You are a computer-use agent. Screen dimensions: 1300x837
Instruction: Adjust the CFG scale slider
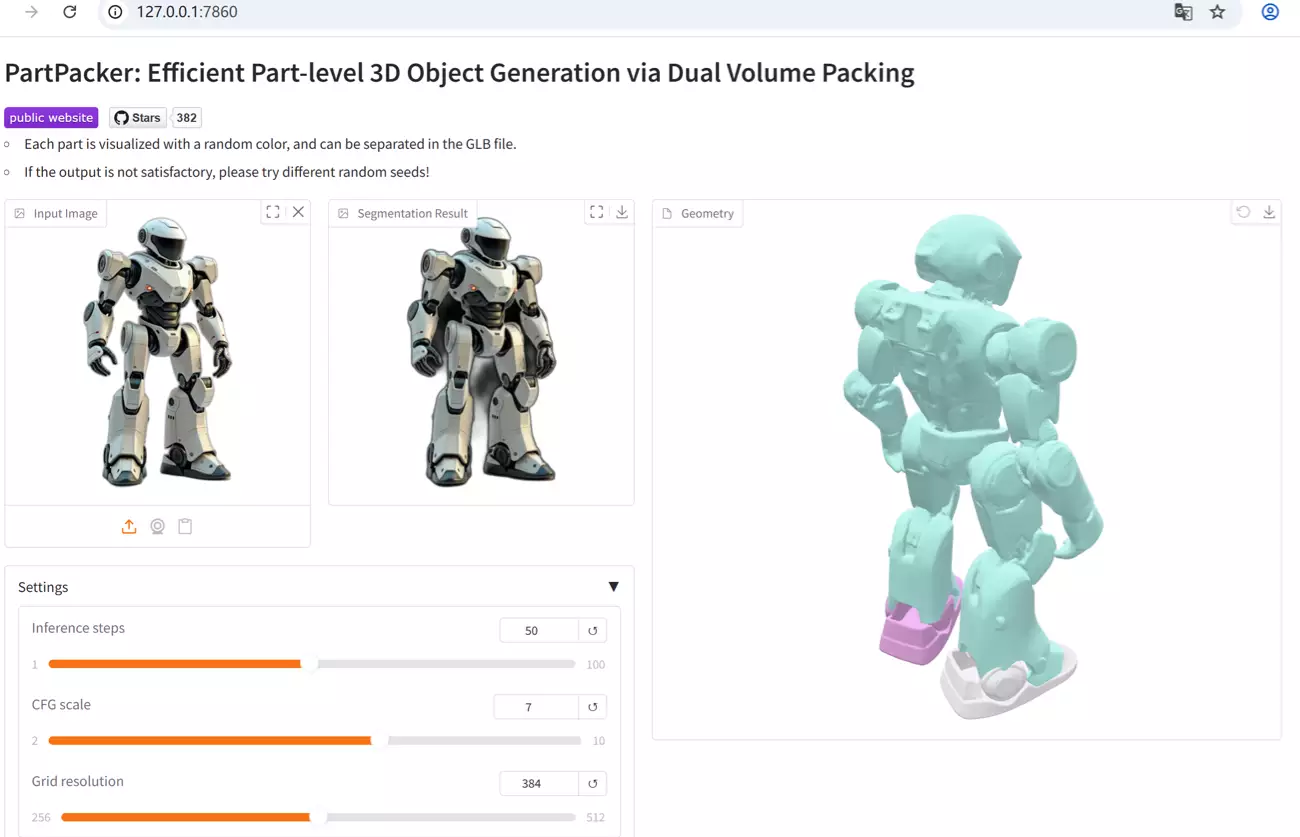point(314,741)
